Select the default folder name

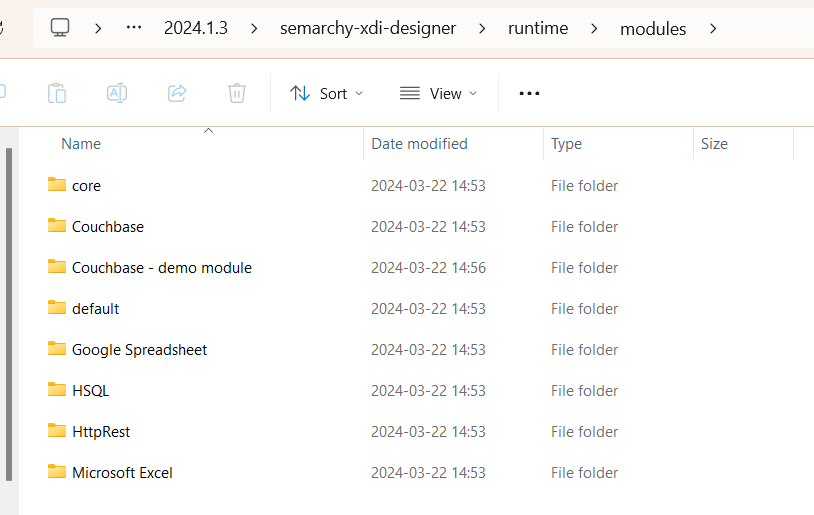tap(96, 309)
